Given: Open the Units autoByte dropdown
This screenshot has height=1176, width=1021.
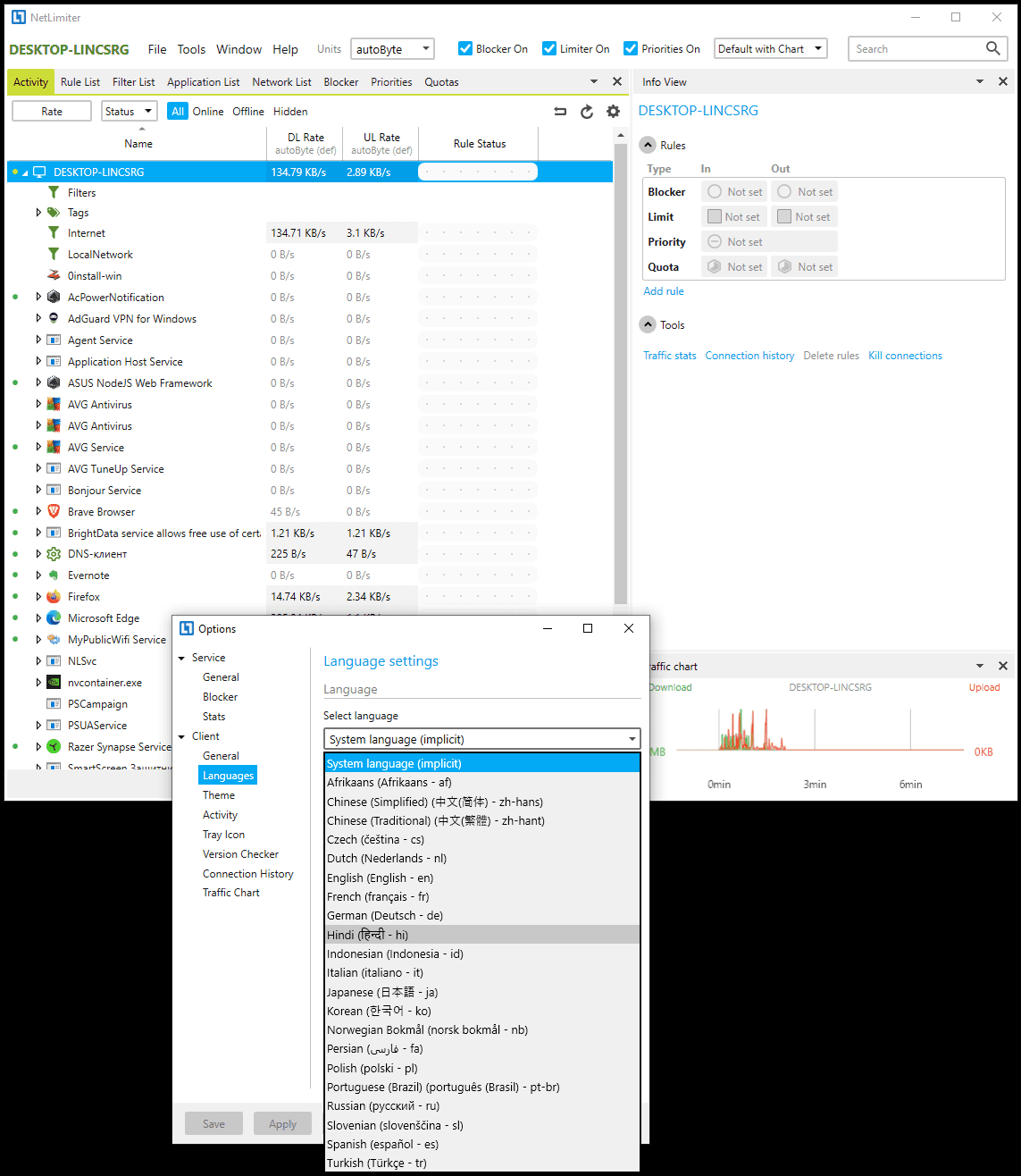Looking at the screenshot, I should click(x=392, y=49).
